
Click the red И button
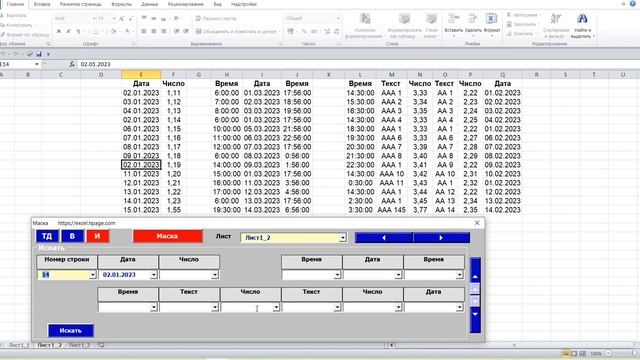click(x=98, y=236)
